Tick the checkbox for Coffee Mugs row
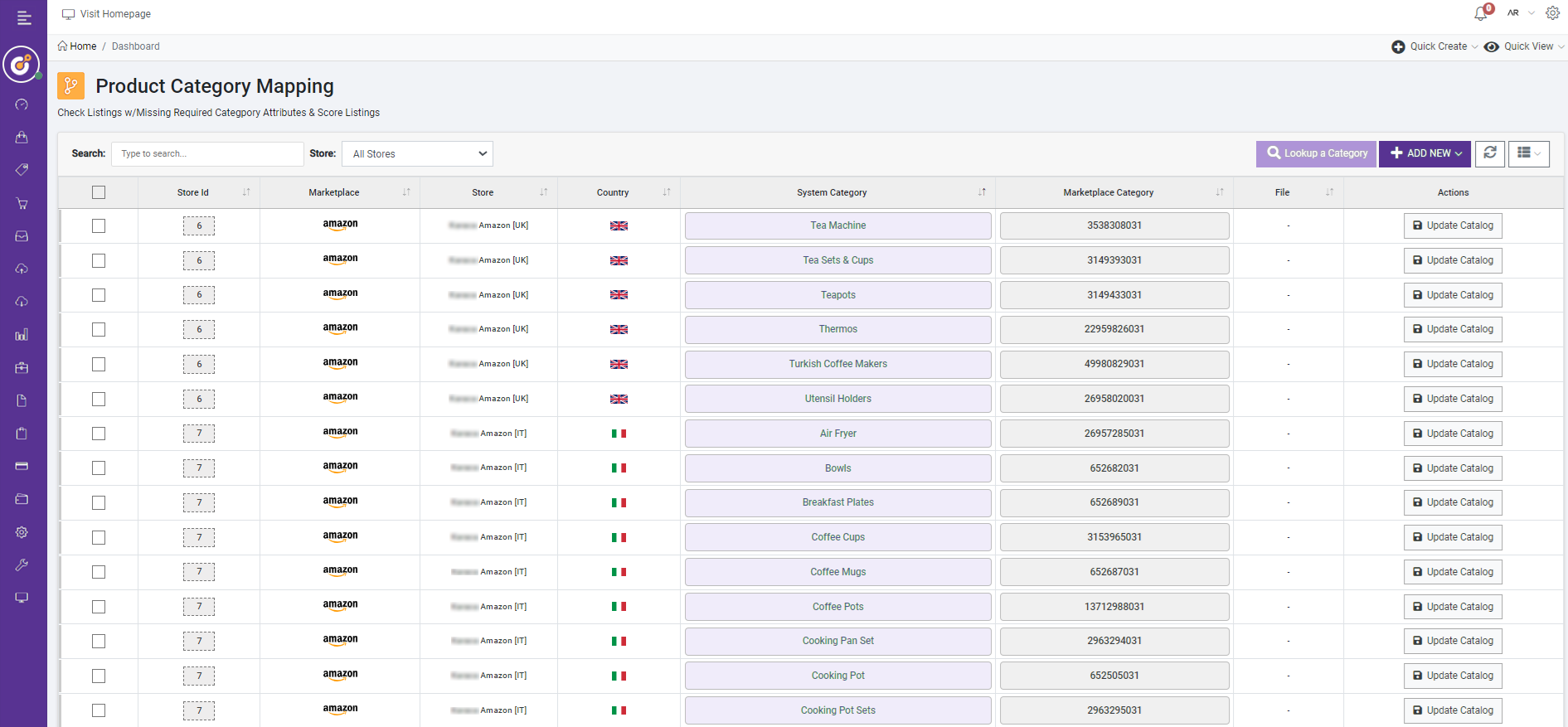This screenshot has height=727, width=1568. (99, 572)
